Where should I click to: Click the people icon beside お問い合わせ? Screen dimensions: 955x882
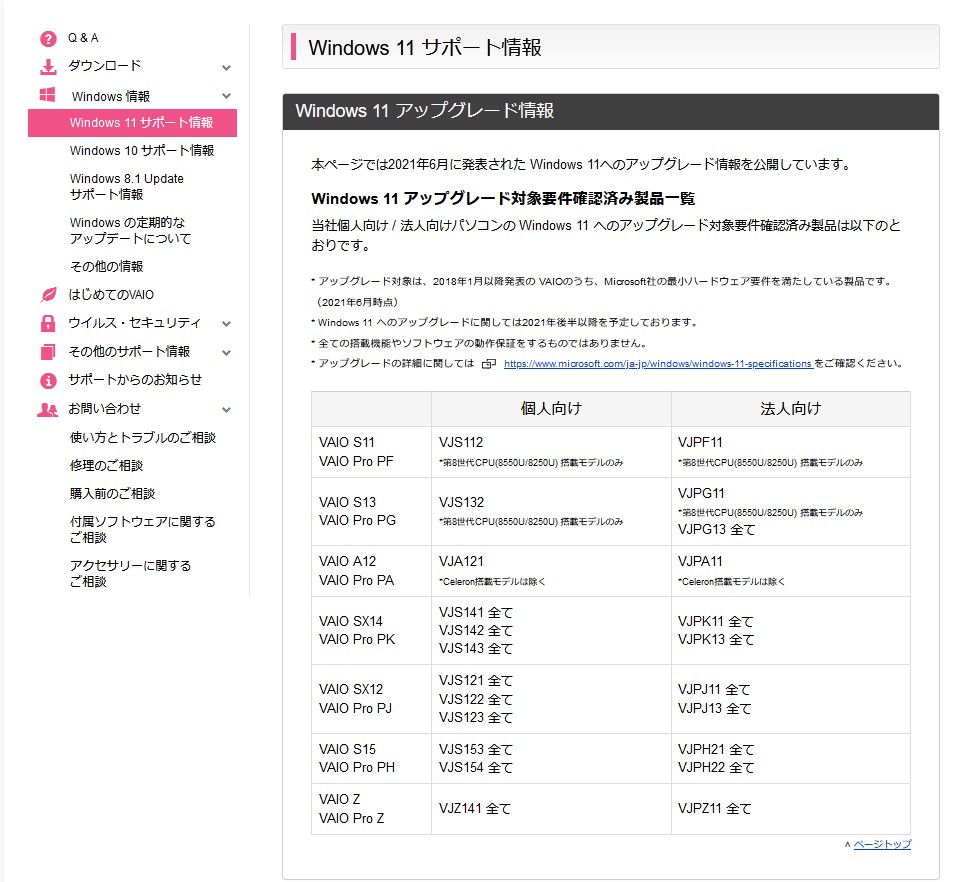point(48,409)
